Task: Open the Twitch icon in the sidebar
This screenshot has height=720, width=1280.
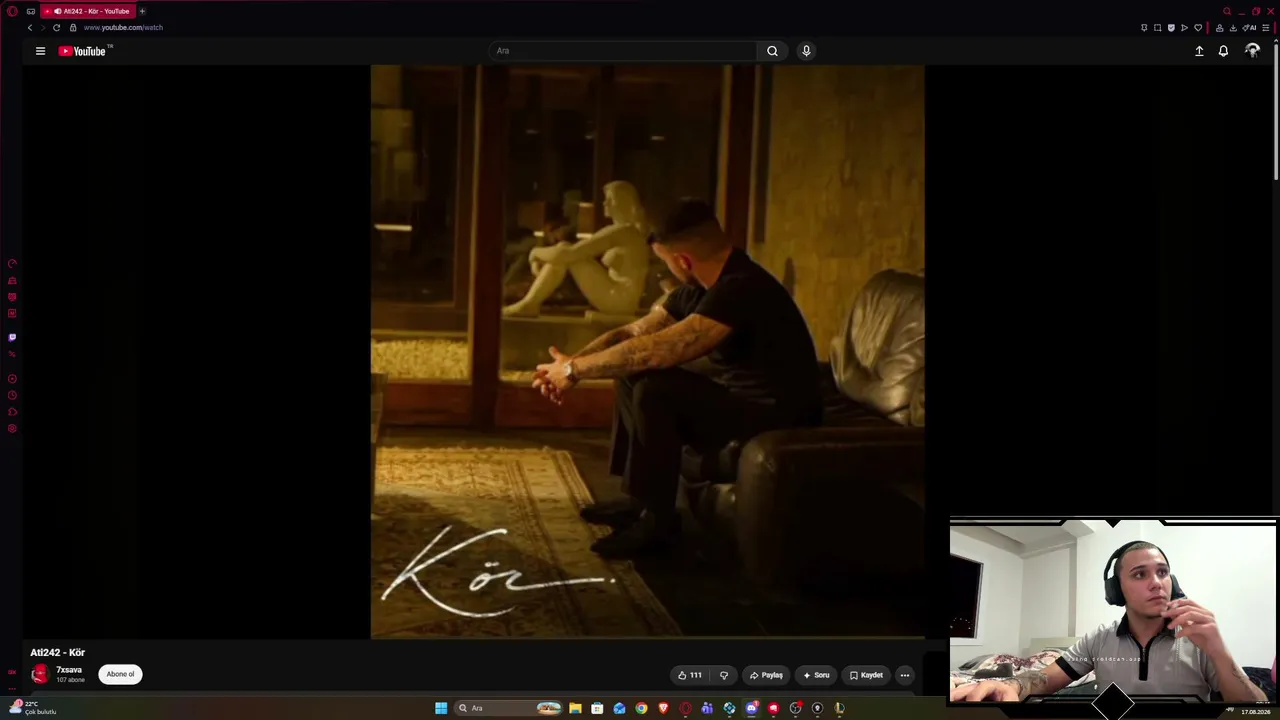Action: click(x=12, y=338)
